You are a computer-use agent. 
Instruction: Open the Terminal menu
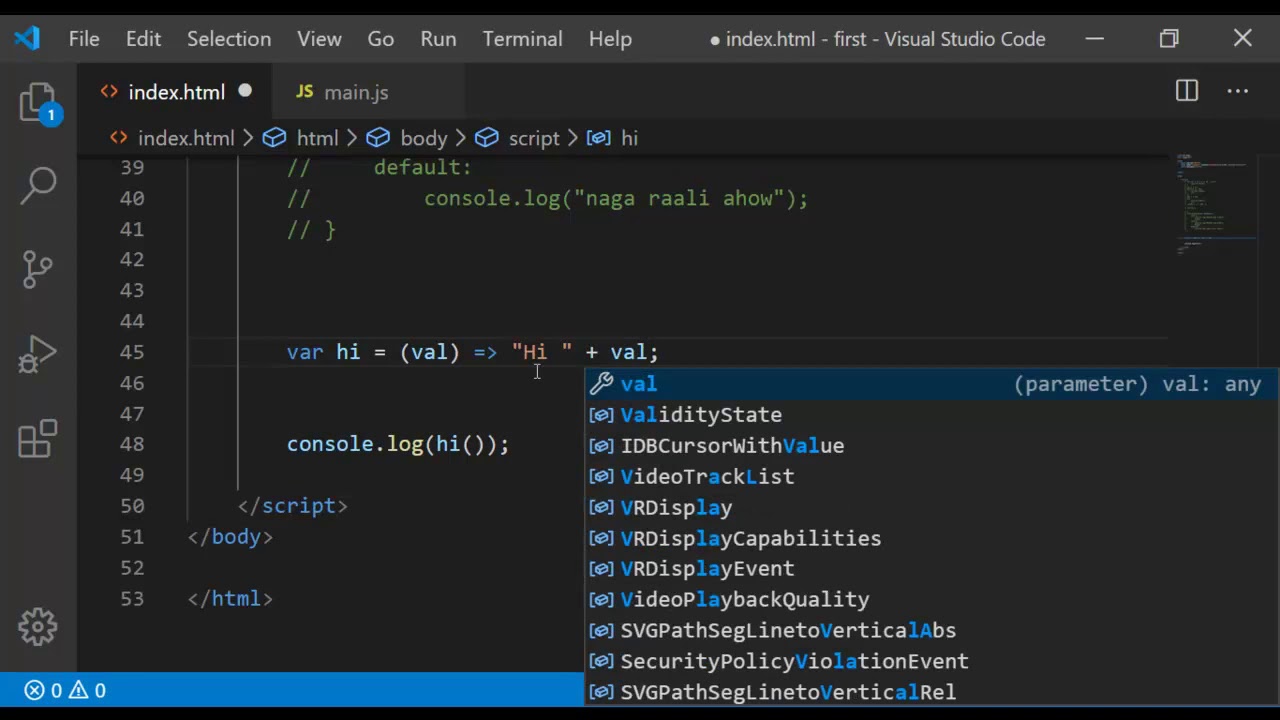522,39
